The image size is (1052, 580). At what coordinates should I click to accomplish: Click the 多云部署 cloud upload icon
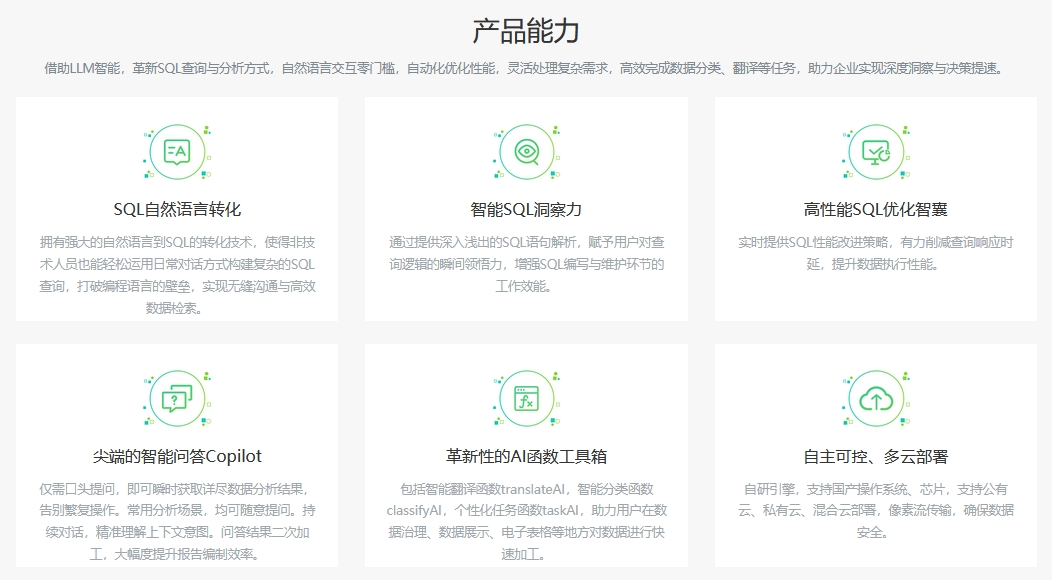(x=876, y=399)
